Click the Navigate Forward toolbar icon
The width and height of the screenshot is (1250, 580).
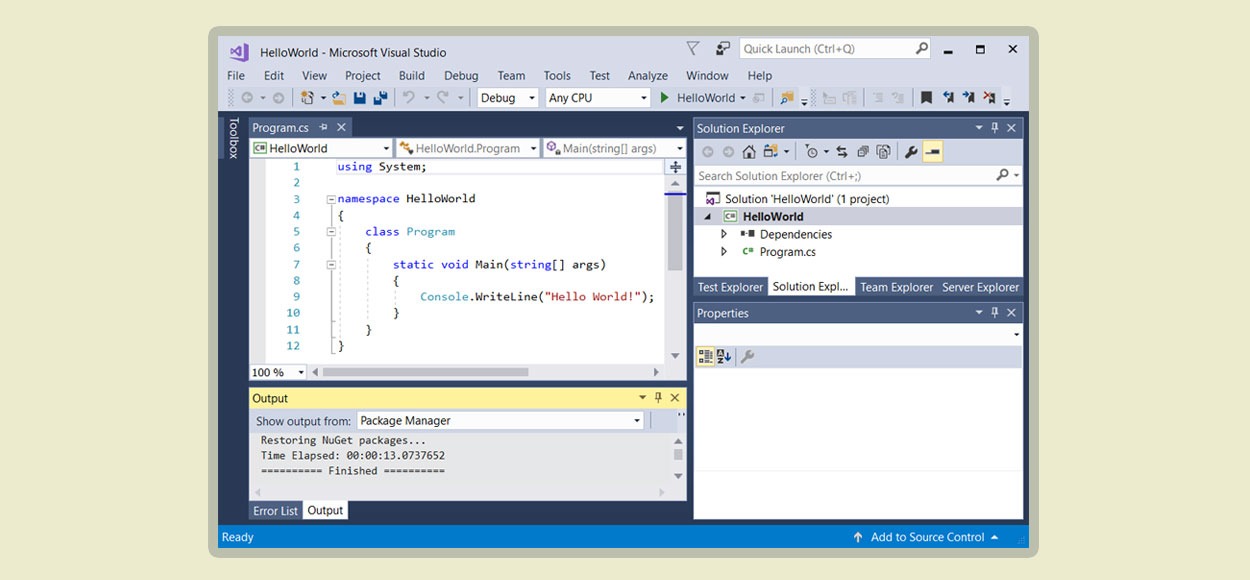278,98
